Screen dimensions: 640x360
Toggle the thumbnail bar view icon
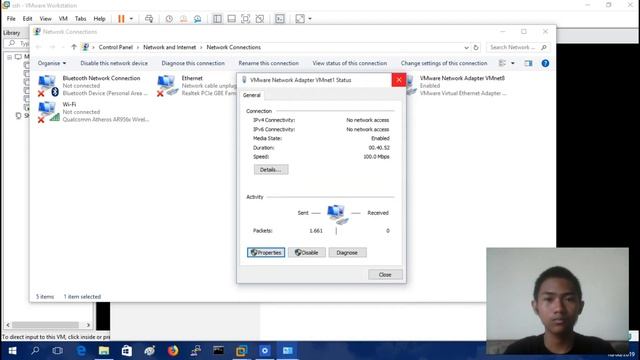click(x=231, y=19)
